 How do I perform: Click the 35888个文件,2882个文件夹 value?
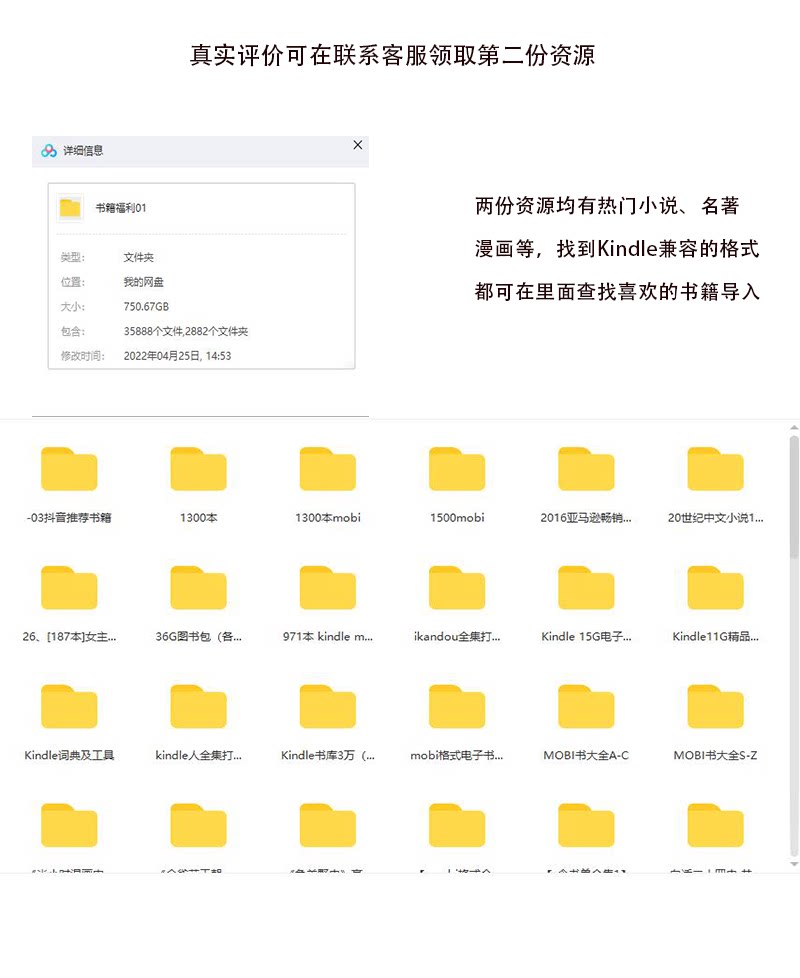coord(186,331)
